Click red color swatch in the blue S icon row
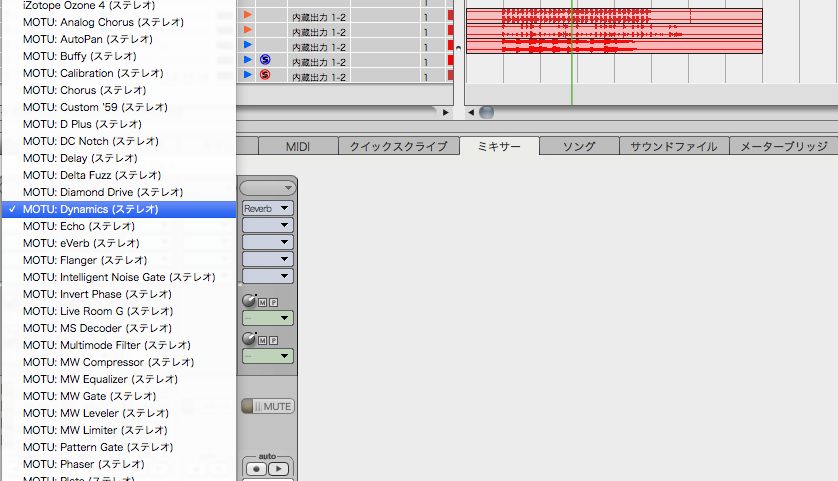Image resolution: width=838 pixels, height=481 pixels. tap(451, 60)
